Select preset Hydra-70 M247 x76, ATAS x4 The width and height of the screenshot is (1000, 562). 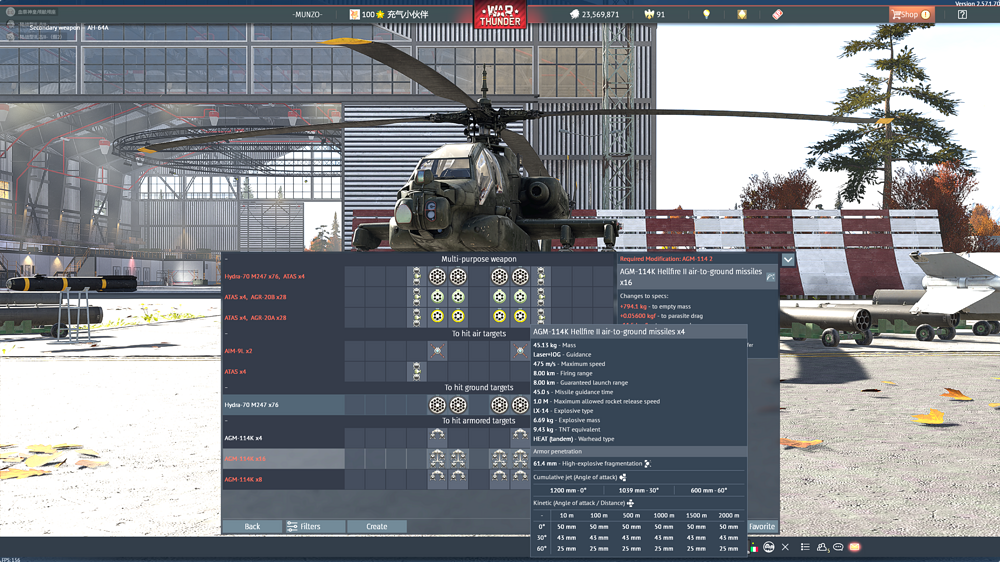[x=283, y=276]
